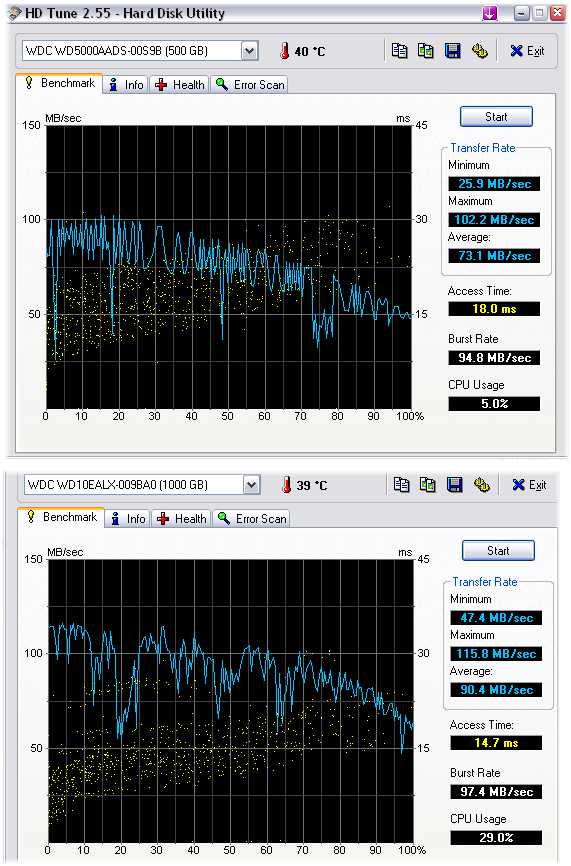This screenshot has height=866, width=571.
Task: Copy text info icon in top window
Action: pos(399,51)
